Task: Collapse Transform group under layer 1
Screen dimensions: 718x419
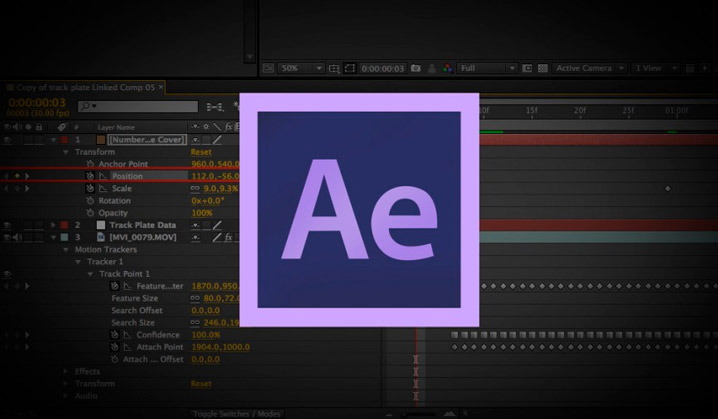Action: [65, 152]
